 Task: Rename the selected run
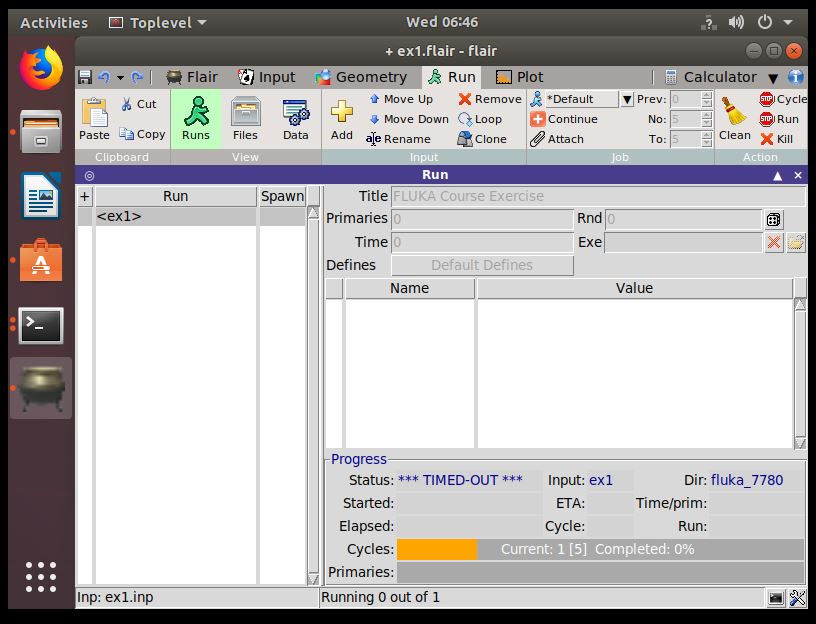click(x=398, y=139)
